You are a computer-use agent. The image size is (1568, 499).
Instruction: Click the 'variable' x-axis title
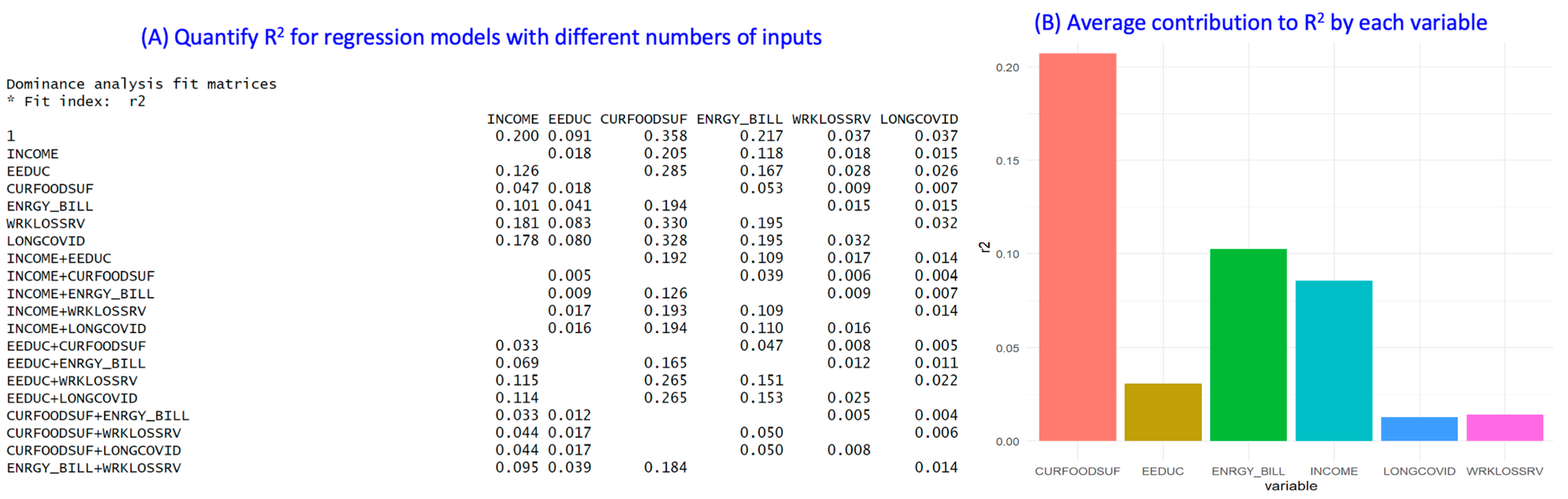(x=1291, y=486)
